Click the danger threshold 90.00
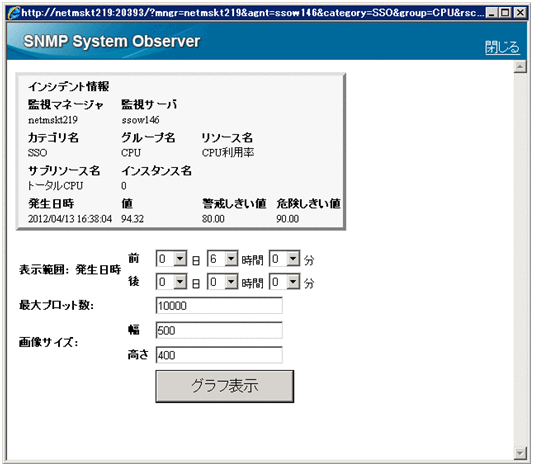Screen dimensions: 535x468 pos(288,219)
